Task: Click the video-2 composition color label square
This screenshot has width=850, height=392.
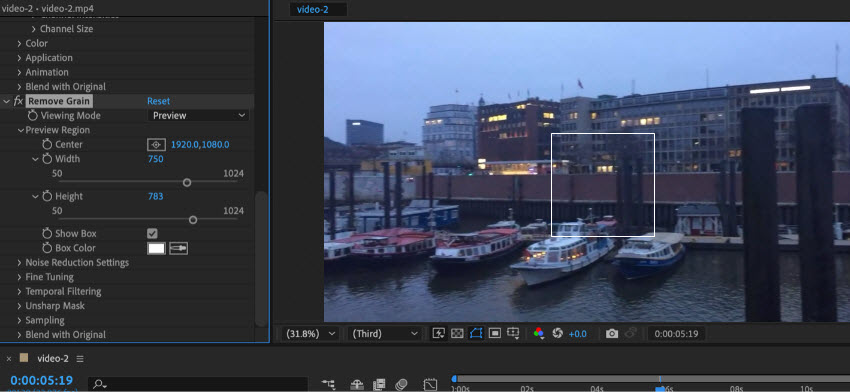Action: (24, 358)
